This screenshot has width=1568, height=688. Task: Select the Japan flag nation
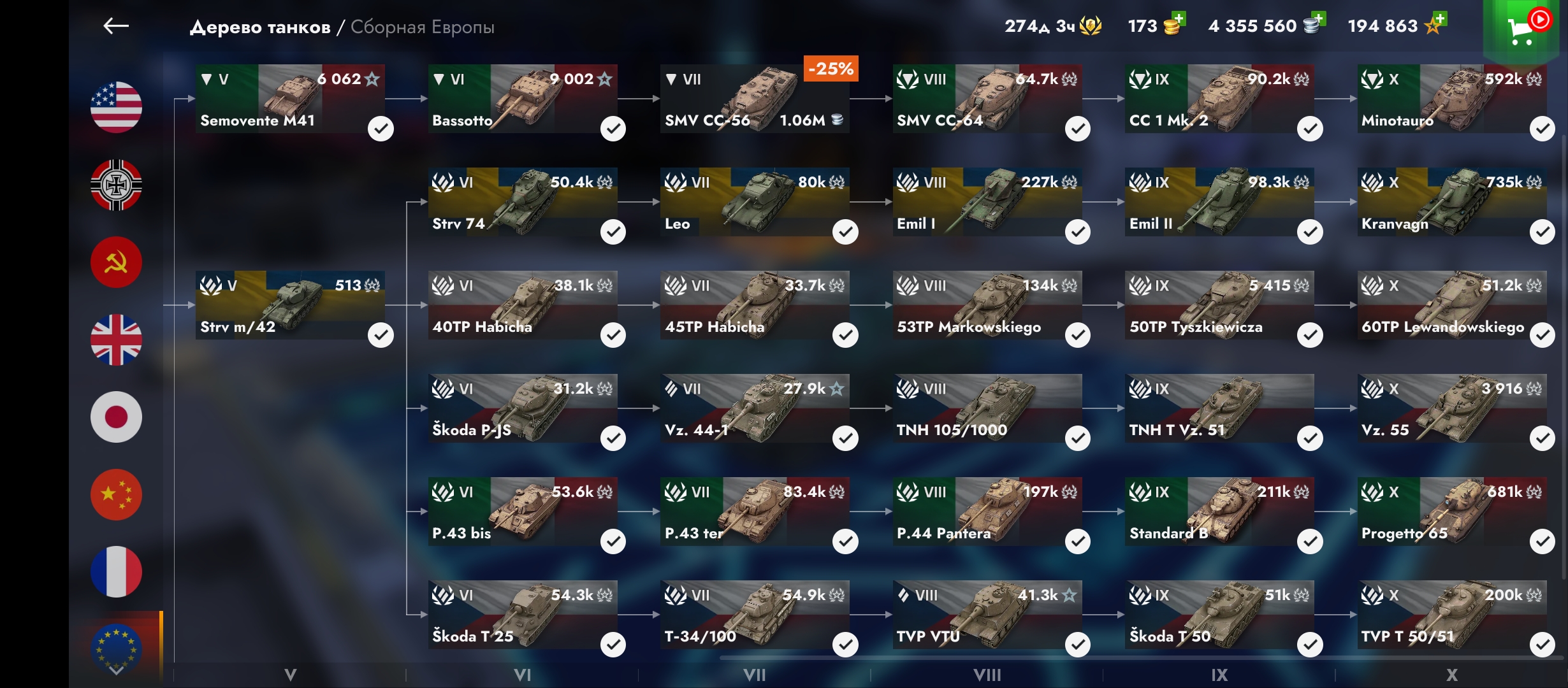pos(116,417)
